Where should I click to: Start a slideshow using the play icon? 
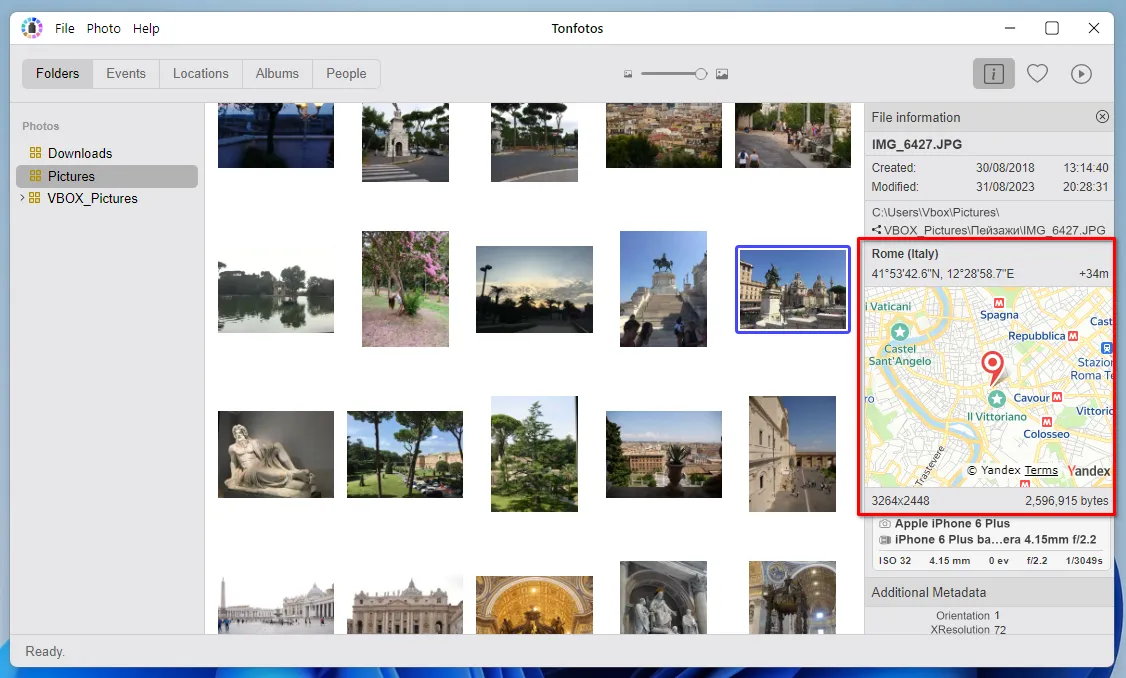coord(1081,73)
